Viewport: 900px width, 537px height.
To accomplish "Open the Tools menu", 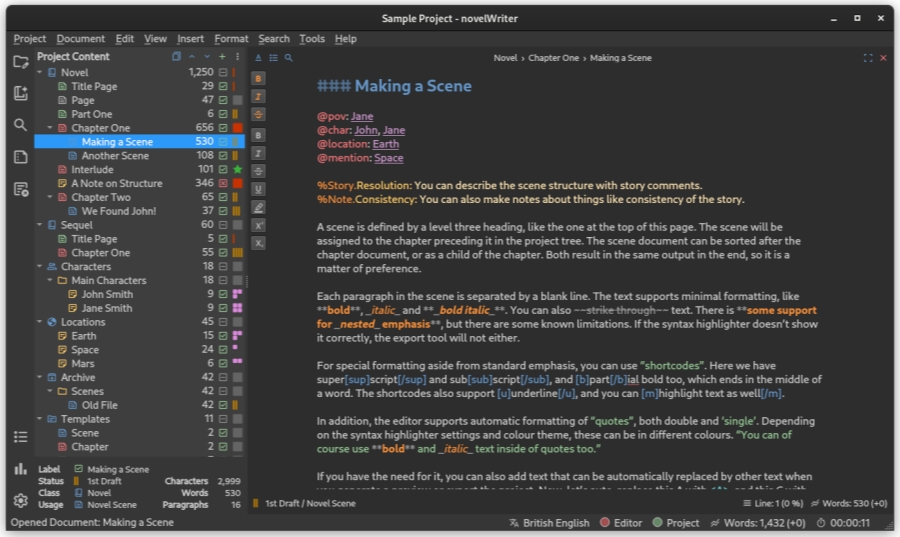I will [x=312, y=39].
